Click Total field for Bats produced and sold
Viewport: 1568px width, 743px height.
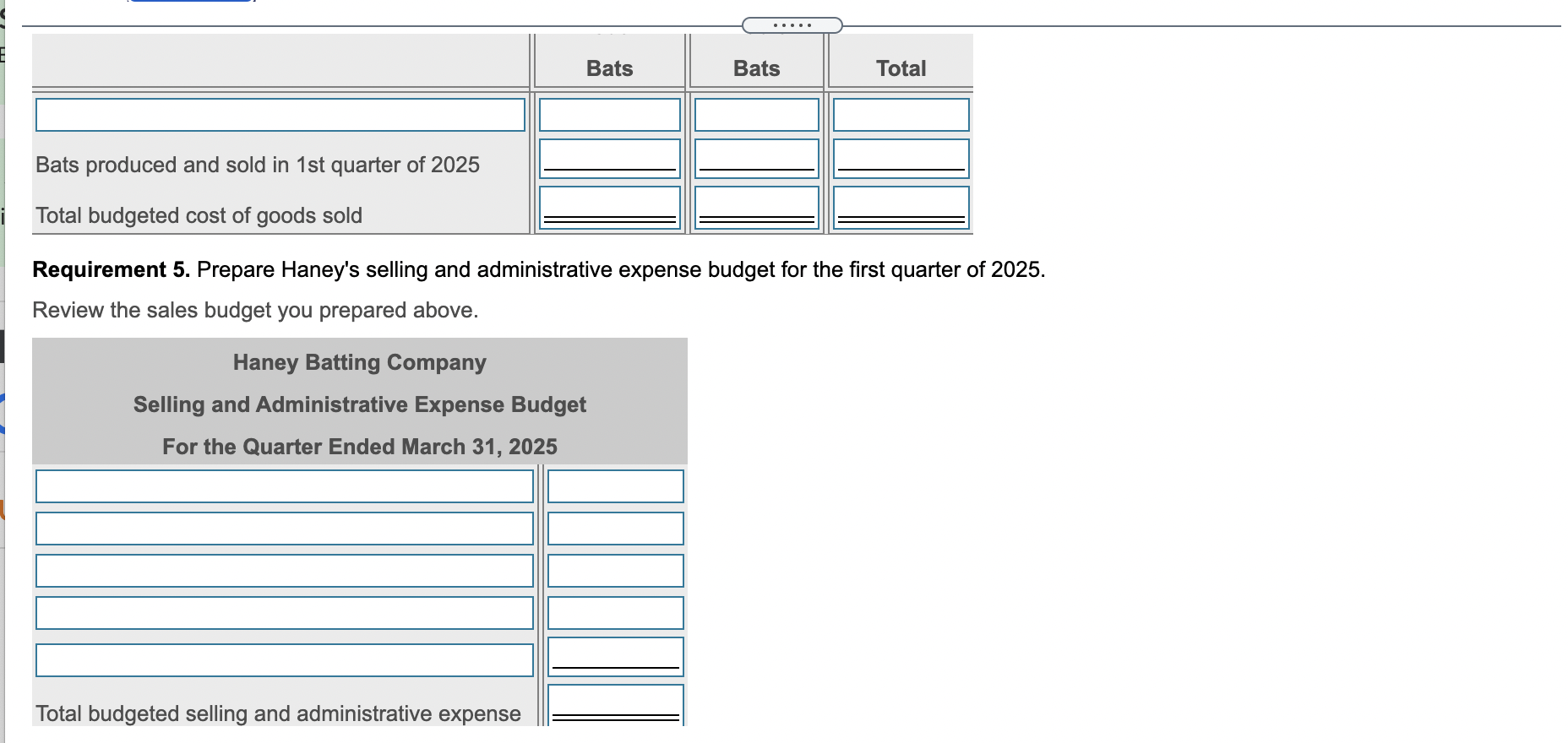coord(901,159)
